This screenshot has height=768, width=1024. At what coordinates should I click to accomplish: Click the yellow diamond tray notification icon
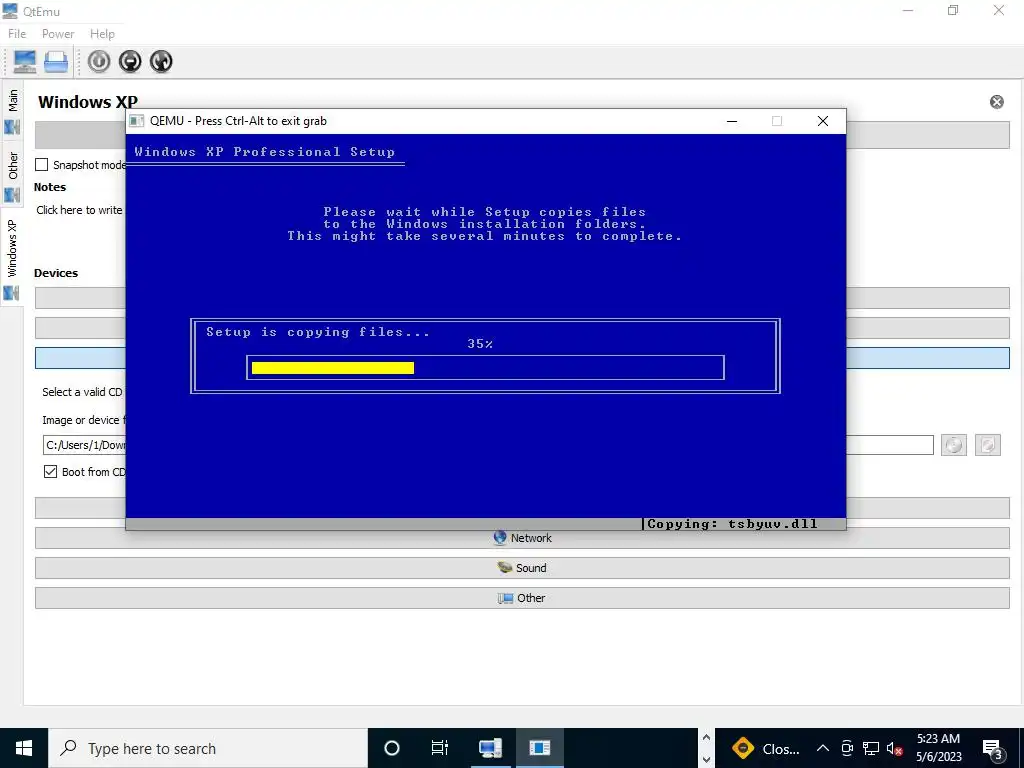743,748
